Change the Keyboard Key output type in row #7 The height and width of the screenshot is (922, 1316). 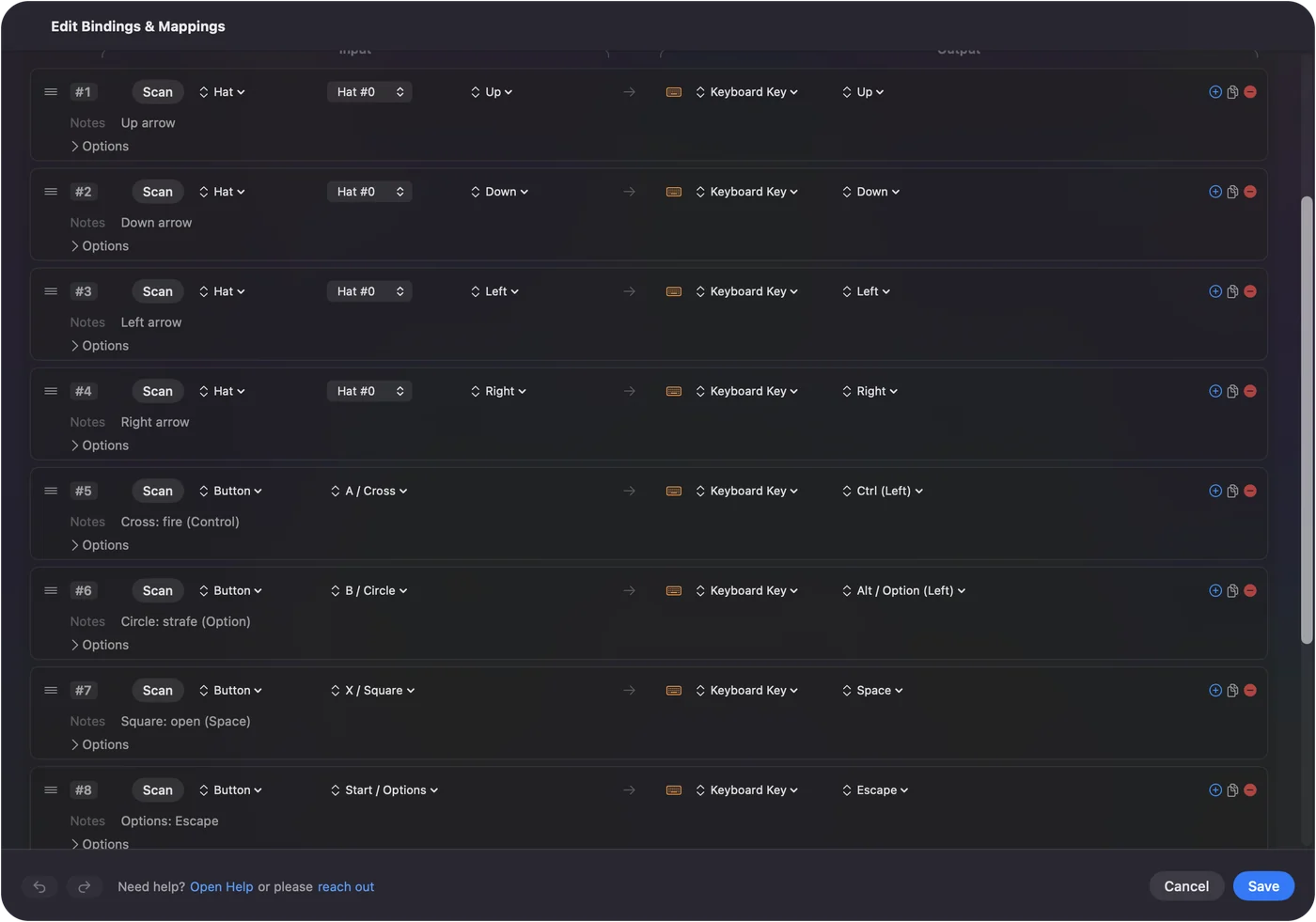(747, 691)
